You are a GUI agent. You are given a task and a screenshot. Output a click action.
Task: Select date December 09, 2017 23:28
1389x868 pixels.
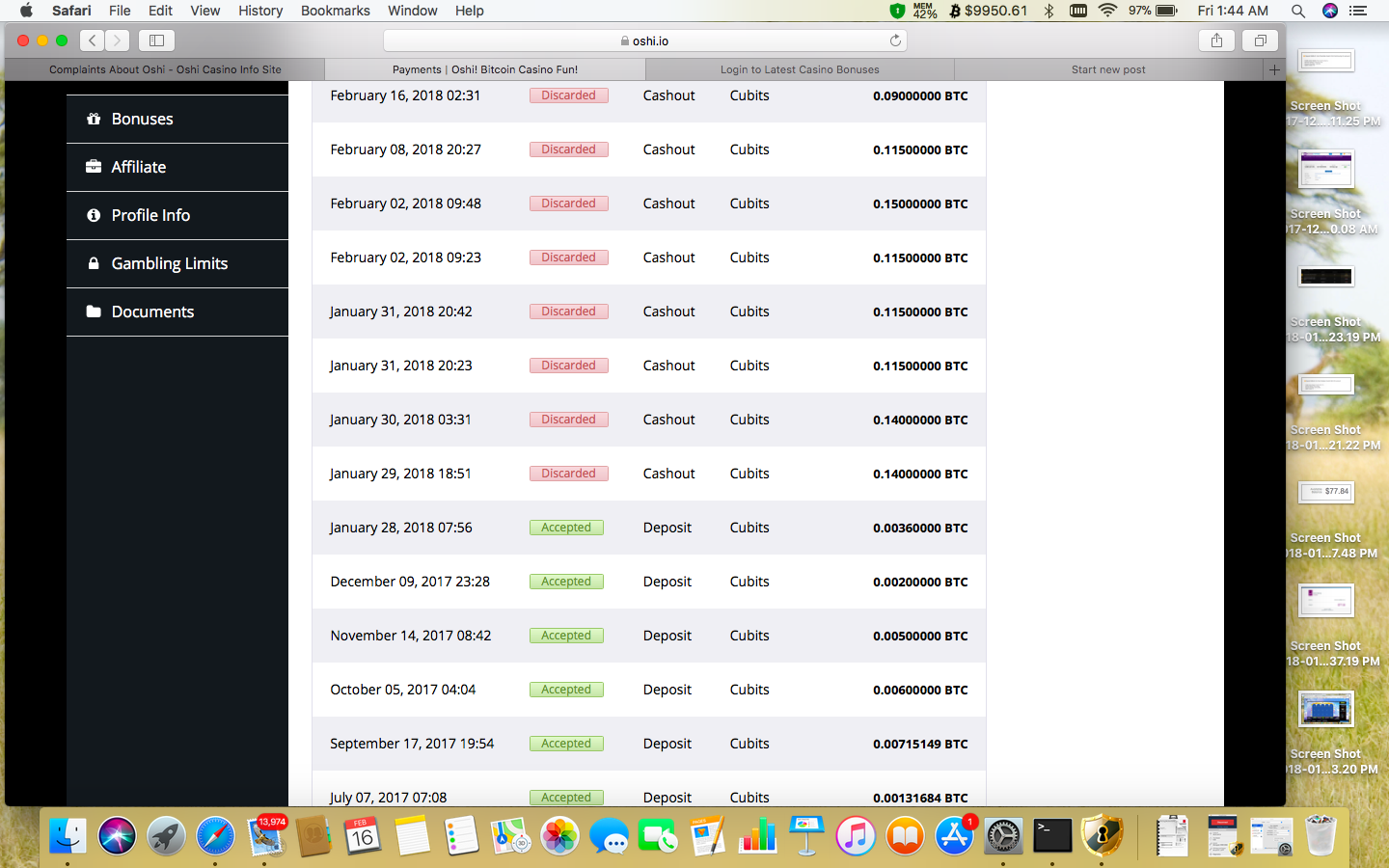point(410,582)
